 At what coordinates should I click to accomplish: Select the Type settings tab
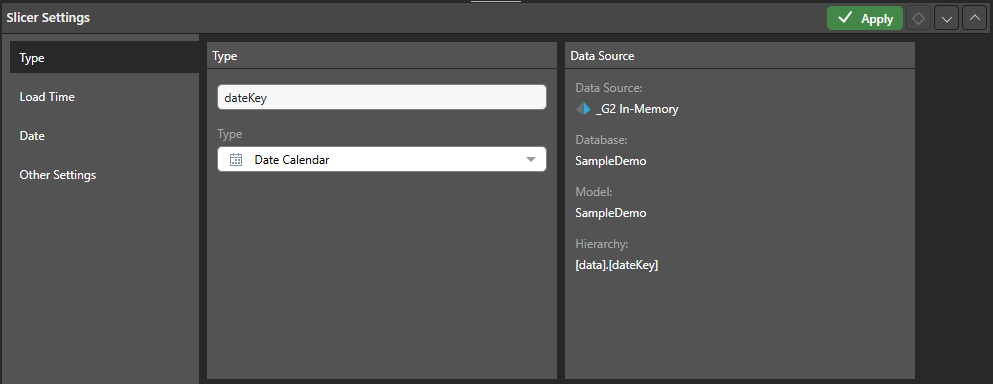[x=104, y=58]
